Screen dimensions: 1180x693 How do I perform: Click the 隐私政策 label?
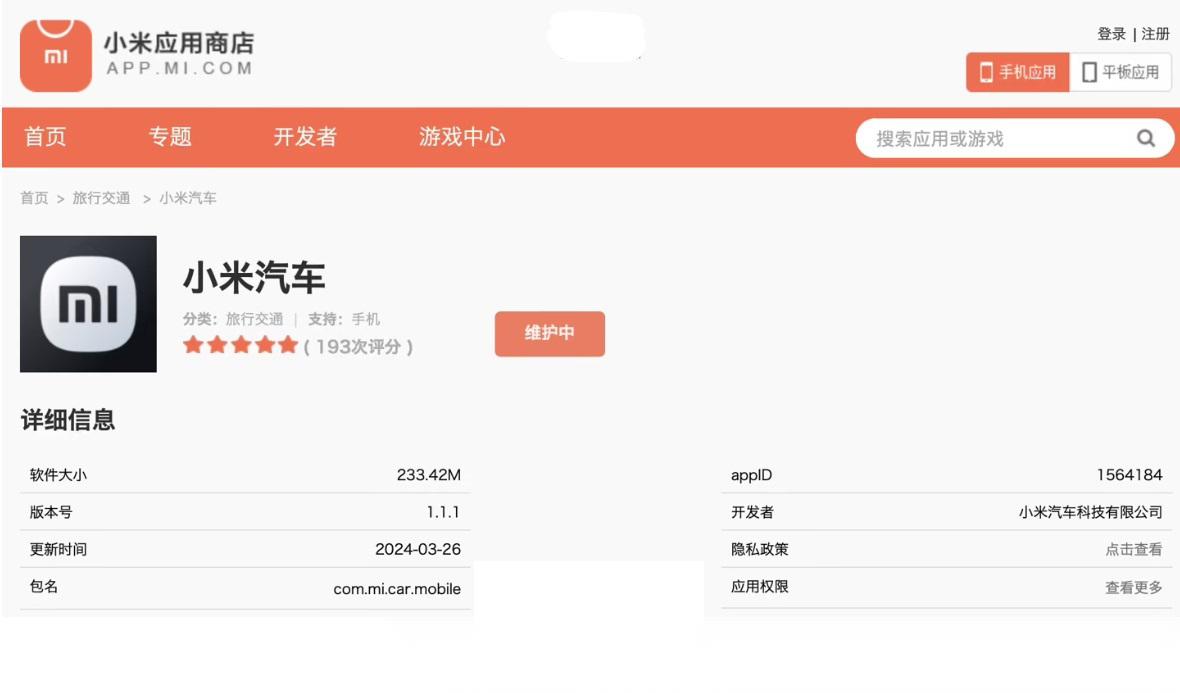[759, 549]
